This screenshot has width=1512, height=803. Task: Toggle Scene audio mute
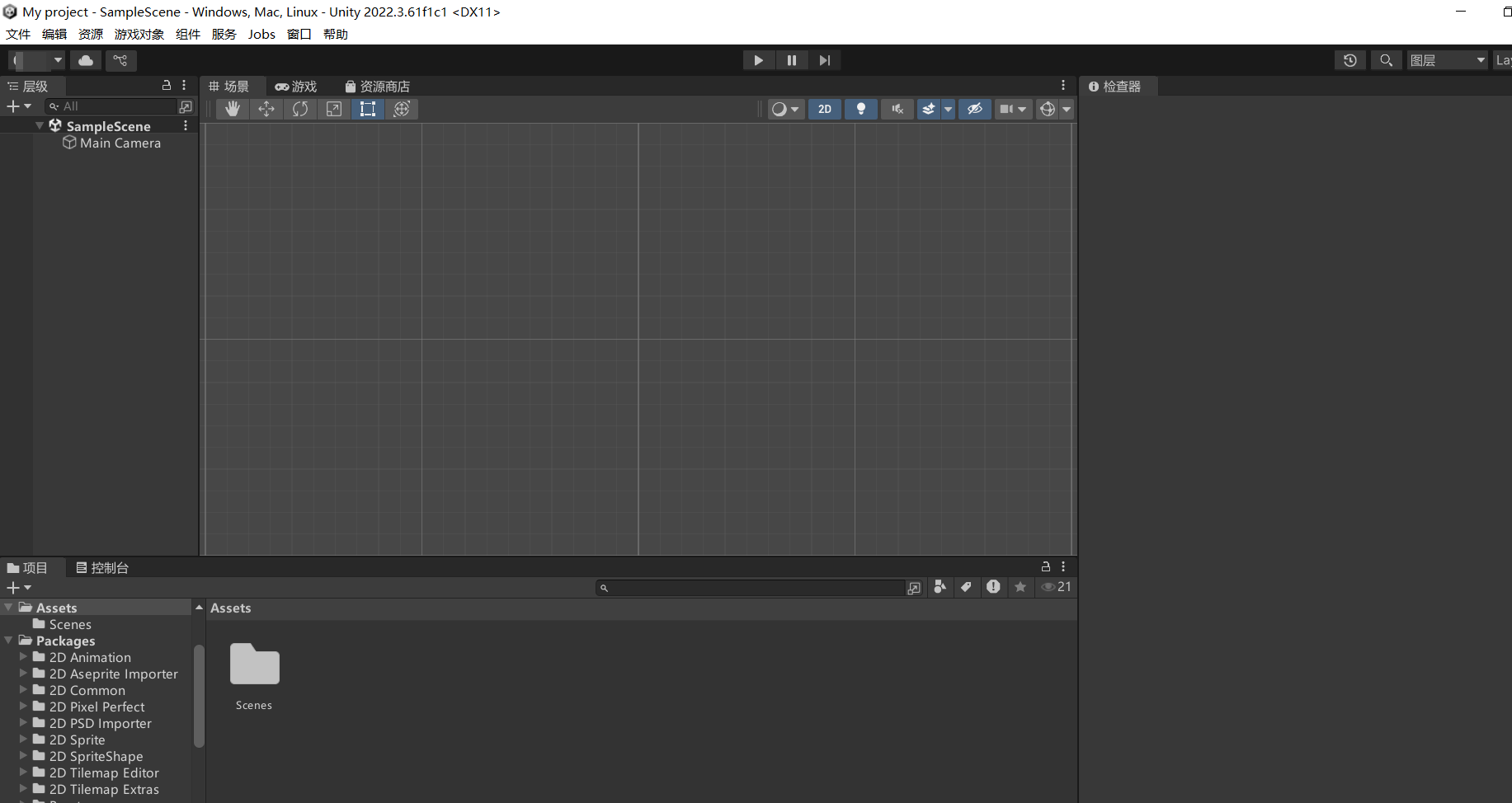tap(897, 109)
